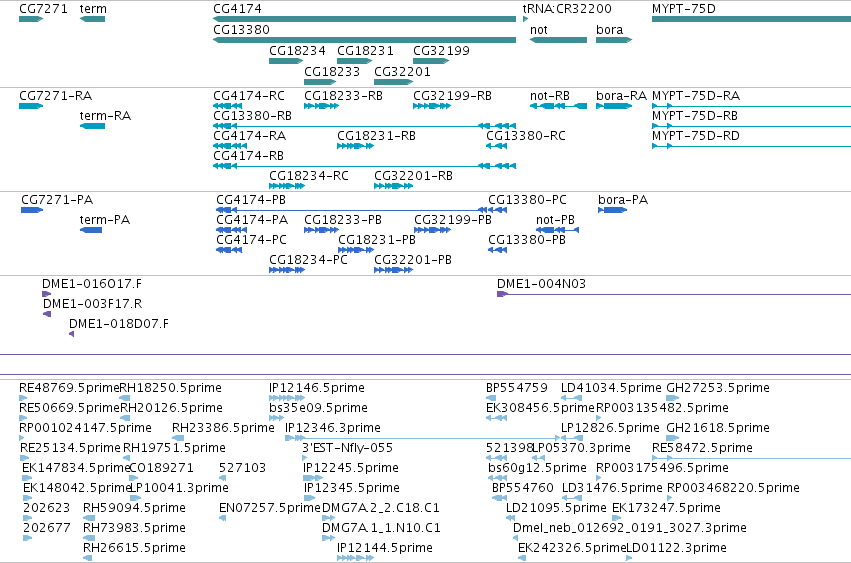Click the bora gene label
This screenshot has height=563, width=851.
pos(609,29)
